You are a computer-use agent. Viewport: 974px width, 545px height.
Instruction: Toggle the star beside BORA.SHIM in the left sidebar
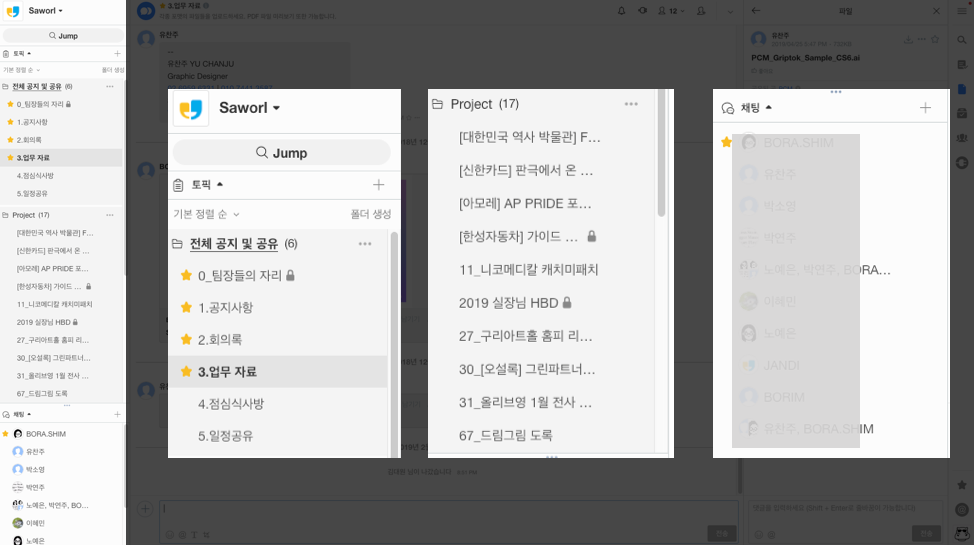6,434
